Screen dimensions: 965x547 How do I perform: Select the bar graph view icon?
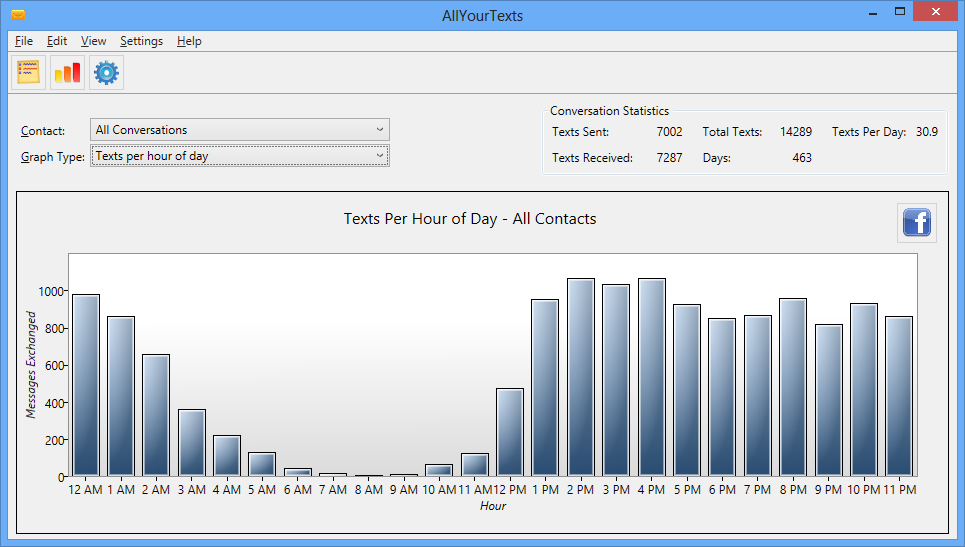tap(67, 73)
